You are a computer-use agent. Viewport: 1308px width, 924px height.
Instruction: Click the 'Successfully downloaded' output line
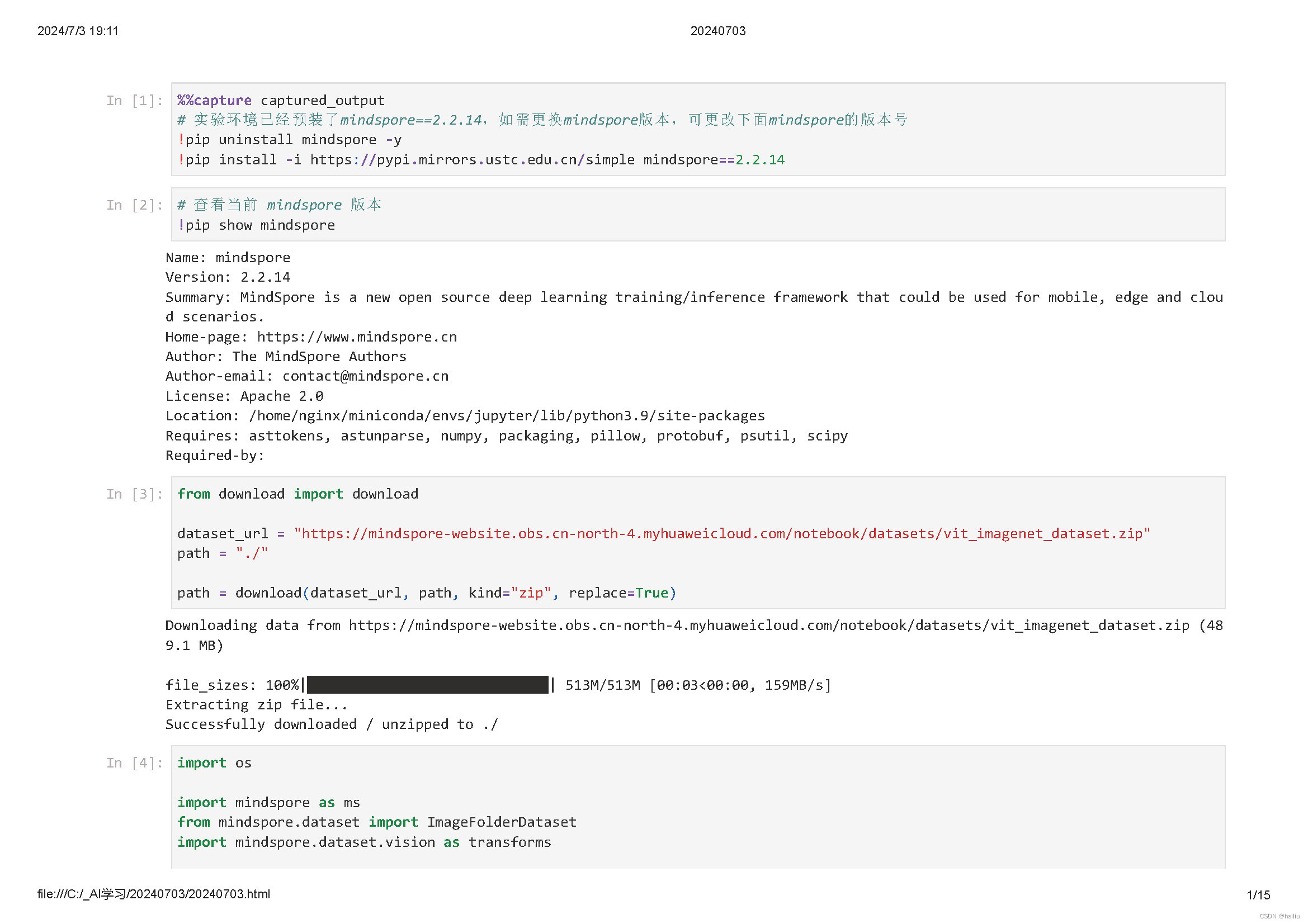331,725
